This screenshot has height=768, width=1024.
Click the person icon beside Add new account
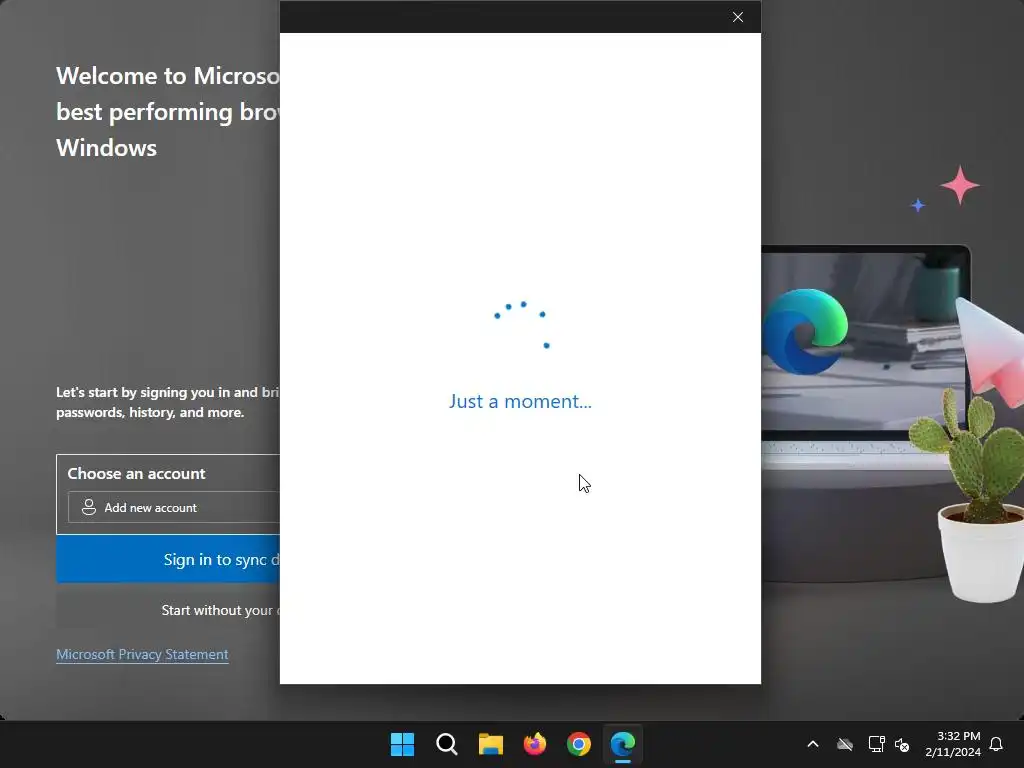pos(89,507)
